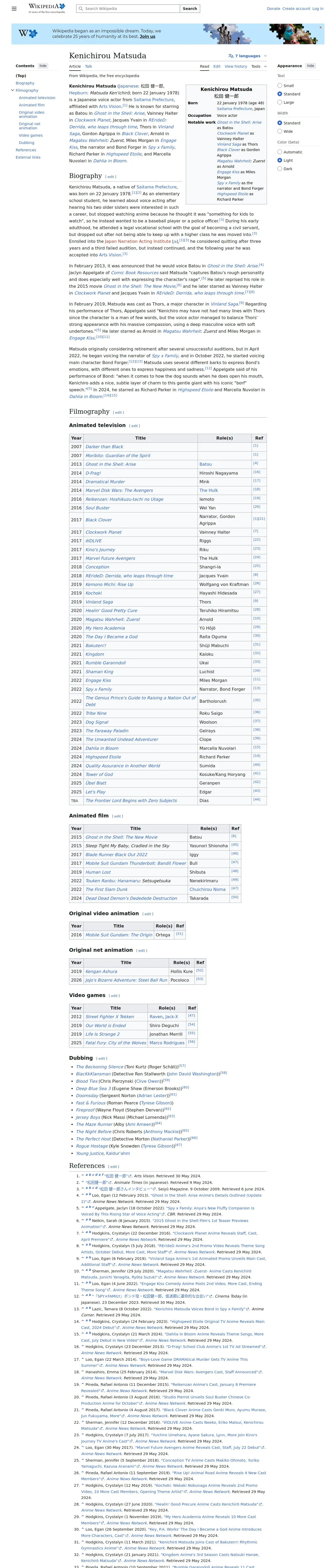This screenshot has height=1568, width=336.
Task: Open the 7 languages dropdown
Action: click(x=248, y=56)
